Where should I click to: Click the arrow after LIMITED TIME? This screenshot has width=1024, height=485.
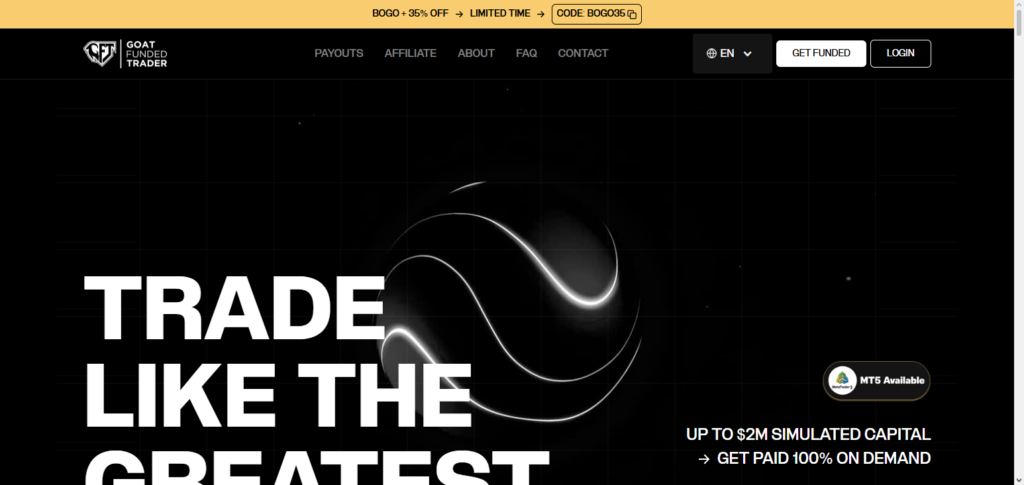tap(540, 14)
